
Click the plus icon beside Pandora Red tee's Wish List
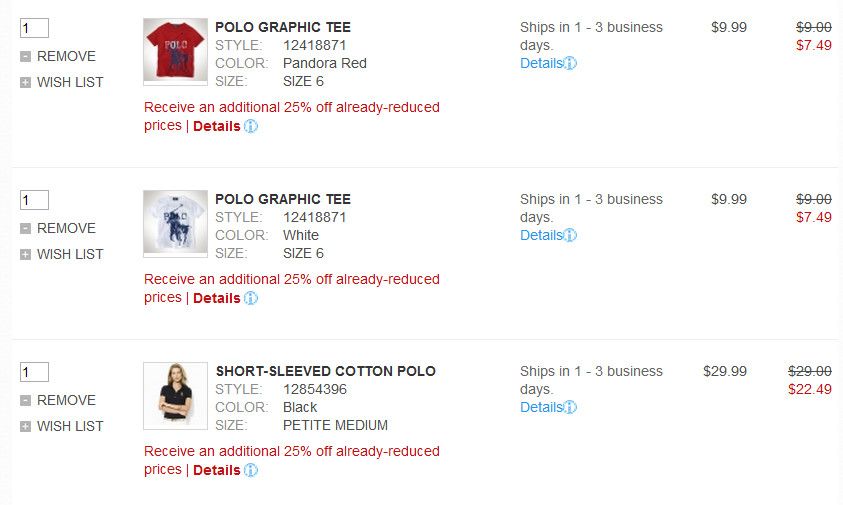[x=25, y=83]
